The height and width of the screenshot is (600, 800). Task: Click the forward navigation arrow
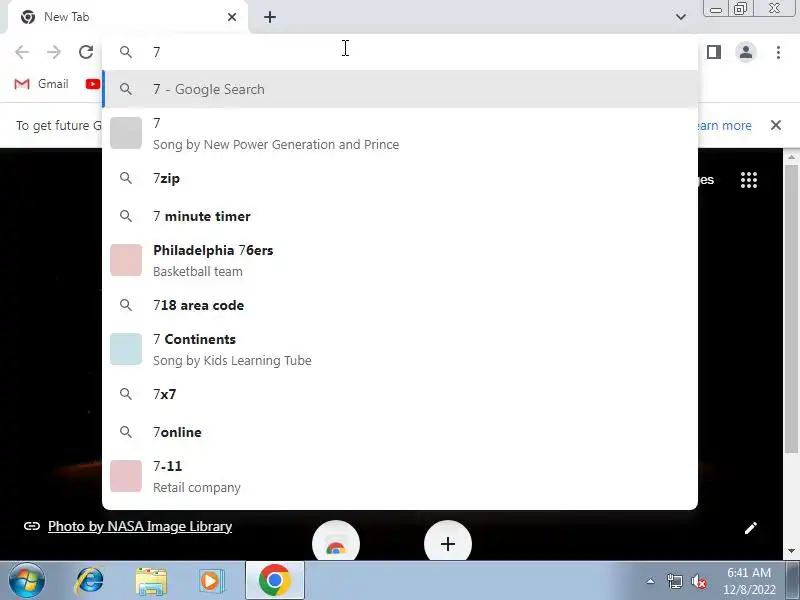[x=54, y=52]
